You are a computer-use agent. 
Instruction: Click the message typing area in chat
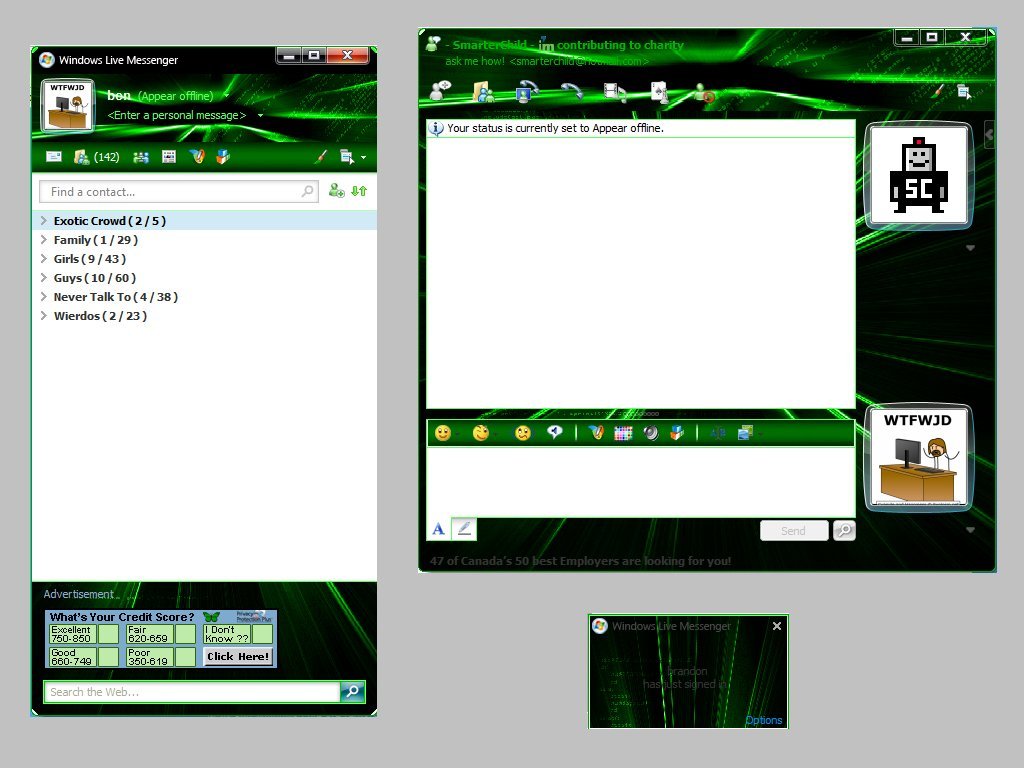pyautogui.click(x=641, y=482)
